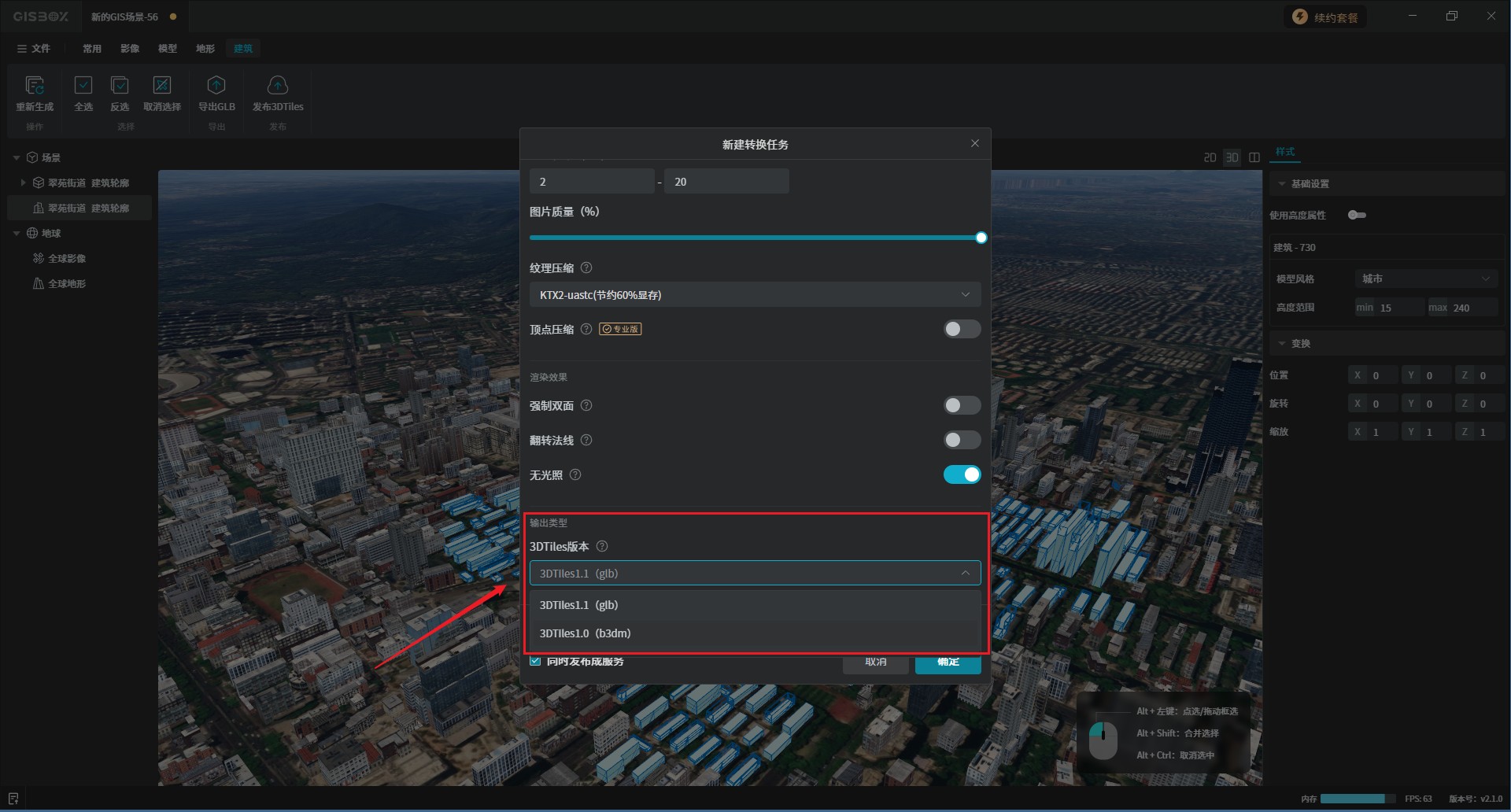Switch to the 地形 ribbon tab
The width and height of the screenshot is (1511, 812).
point(205,49)
